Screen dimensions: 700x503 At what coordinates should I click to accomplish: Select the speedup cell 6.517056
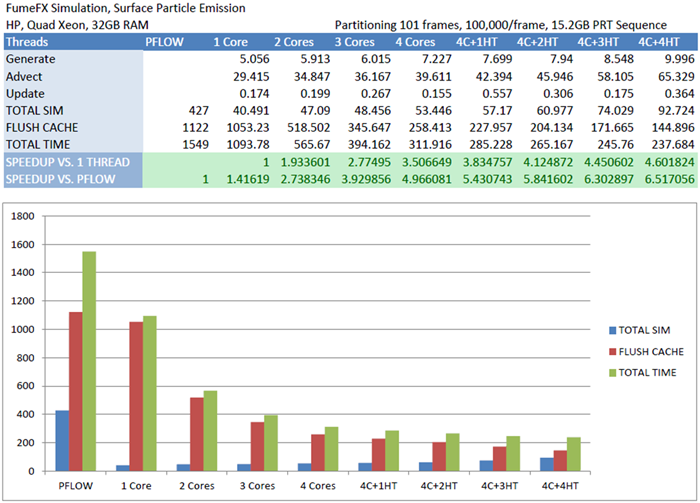[670, 179]
